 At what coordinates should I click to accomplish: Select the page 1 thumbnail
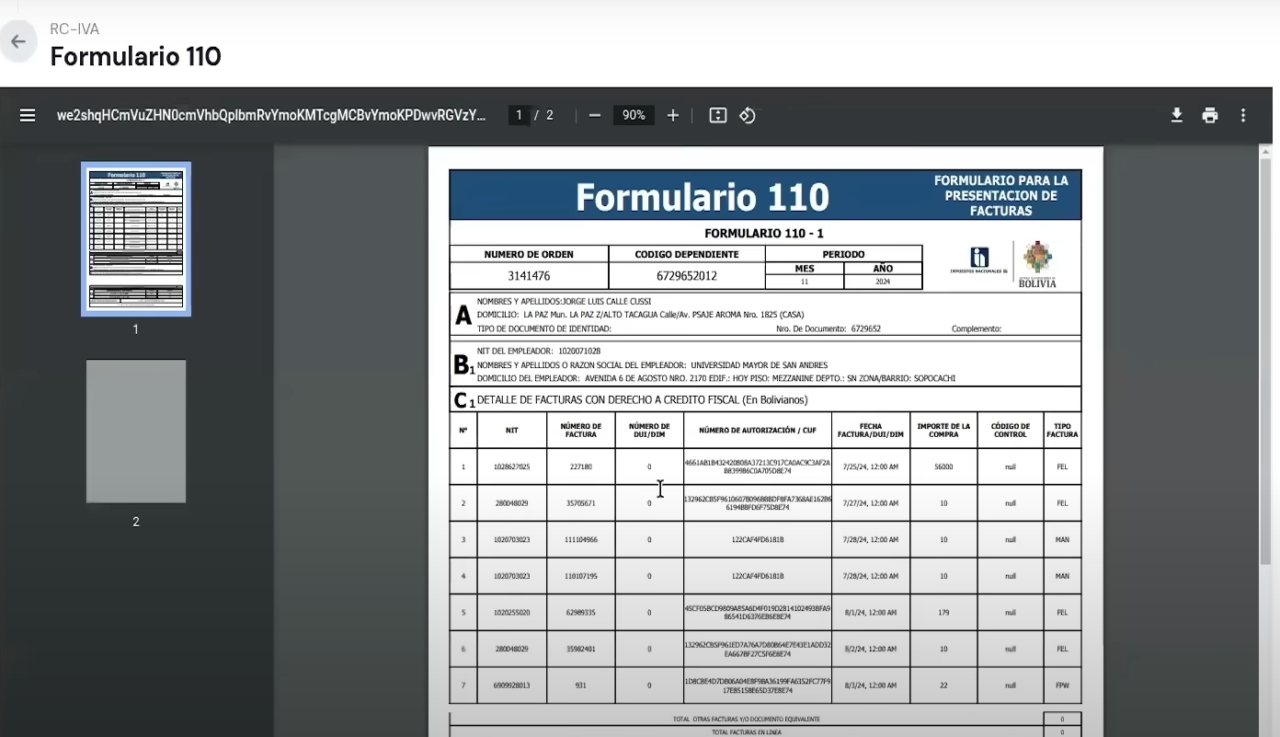pyautogui.click(x=135, y=238)
